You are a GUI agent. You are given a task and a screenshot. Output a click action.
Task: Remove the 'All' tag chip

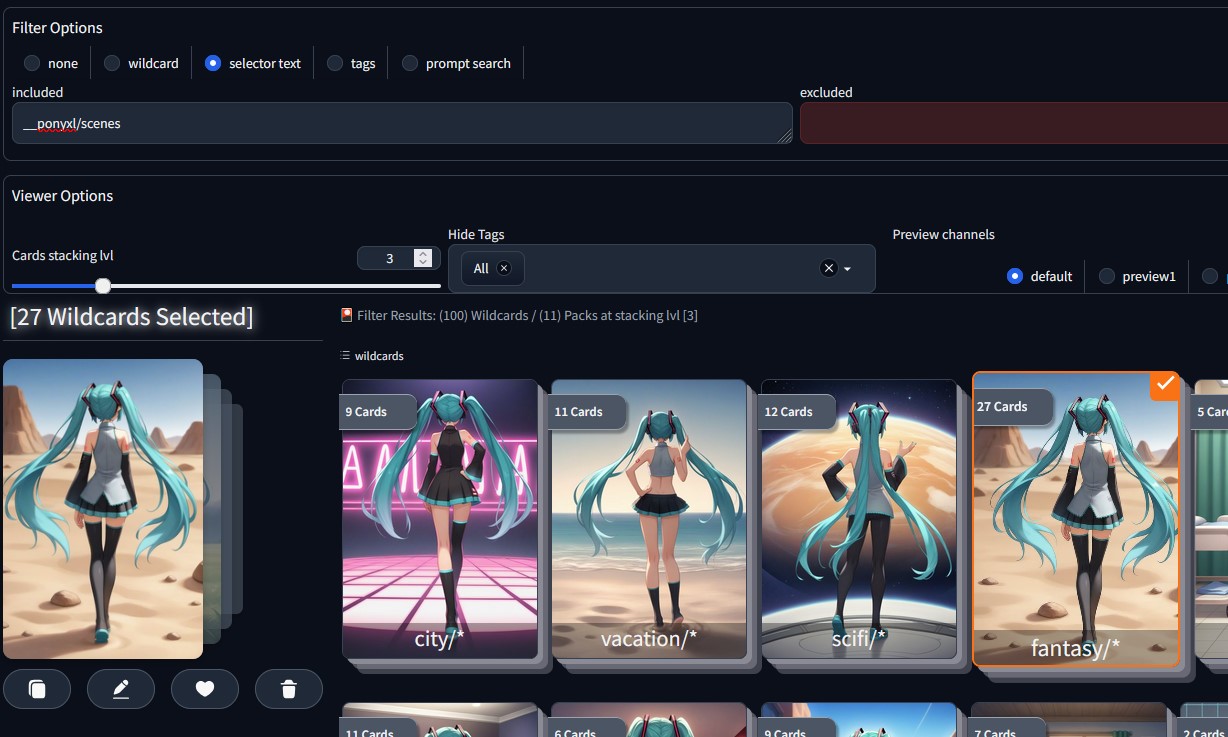click(x=504, y=268)
